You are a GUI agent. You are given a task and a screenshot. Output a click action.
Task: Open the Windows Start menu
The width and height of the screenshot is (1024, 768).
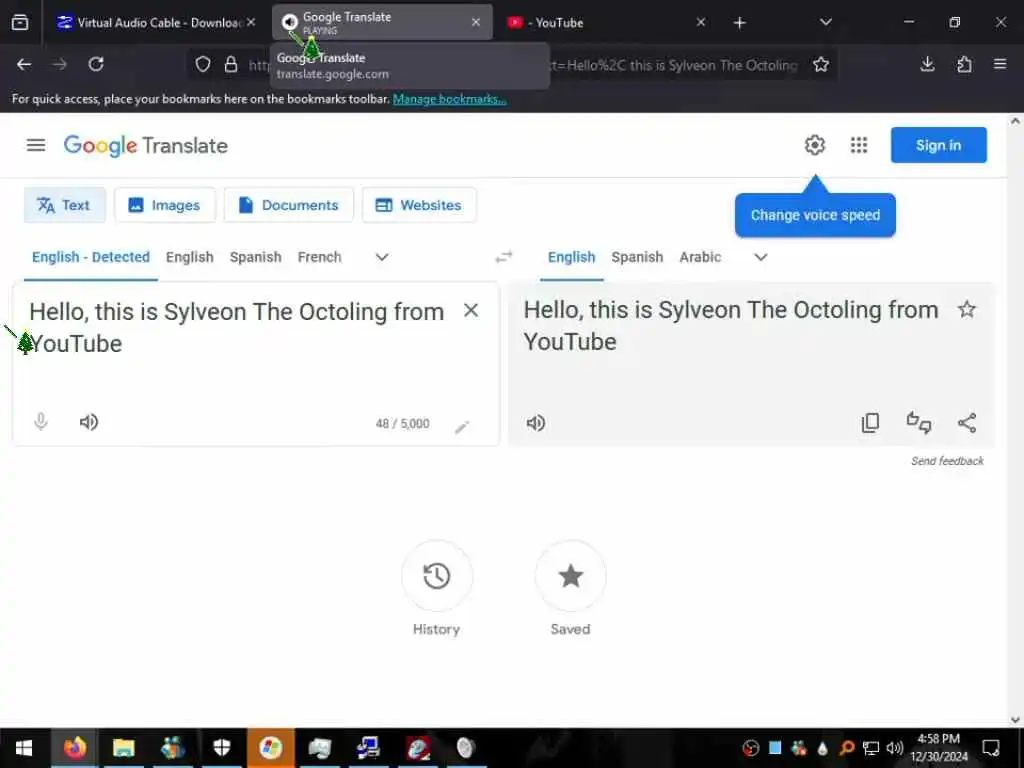tap(24, 748)
